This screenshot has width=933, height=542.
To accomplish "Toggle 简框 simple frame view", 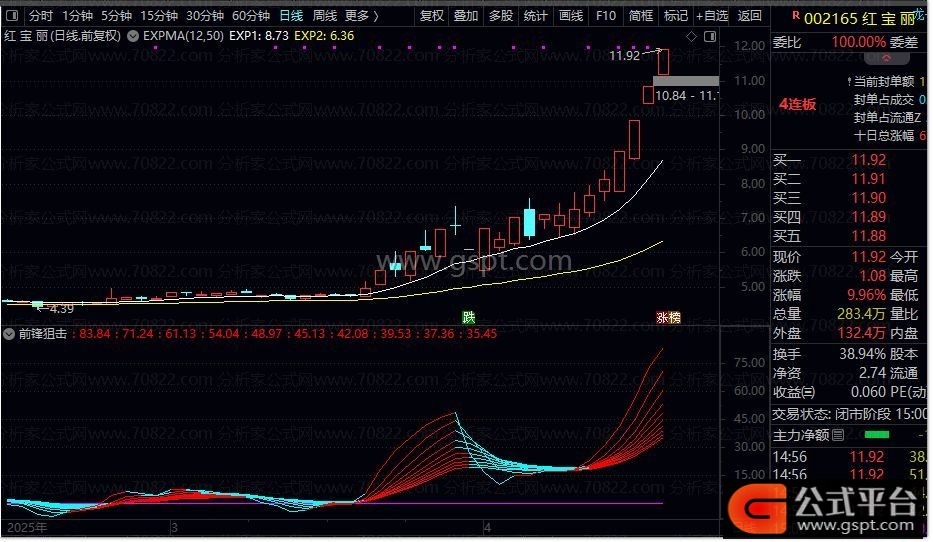I will (x=641, y=16).
